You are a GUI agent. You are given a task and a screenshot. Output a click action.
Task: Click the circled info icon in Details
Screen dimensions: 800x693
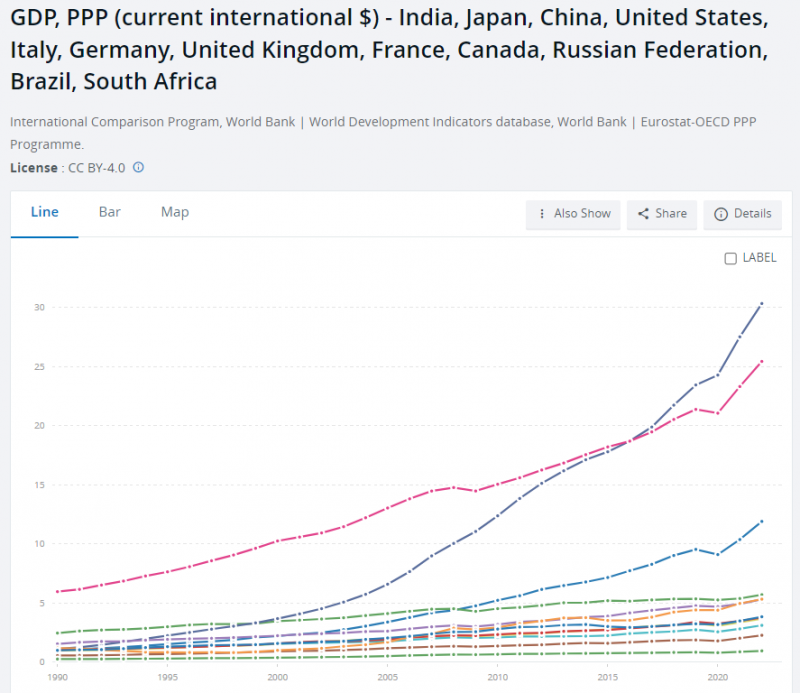point(720,214)
